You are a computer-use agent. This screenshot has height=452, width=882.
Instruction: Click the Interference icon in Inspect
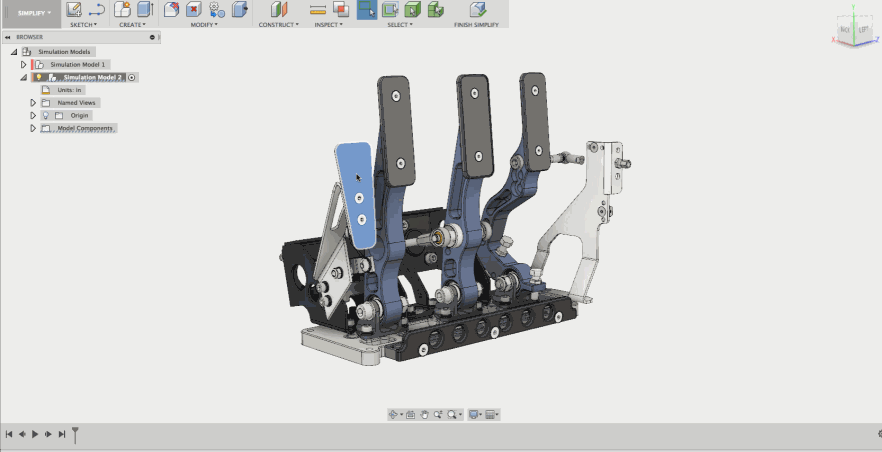[341, 9]
